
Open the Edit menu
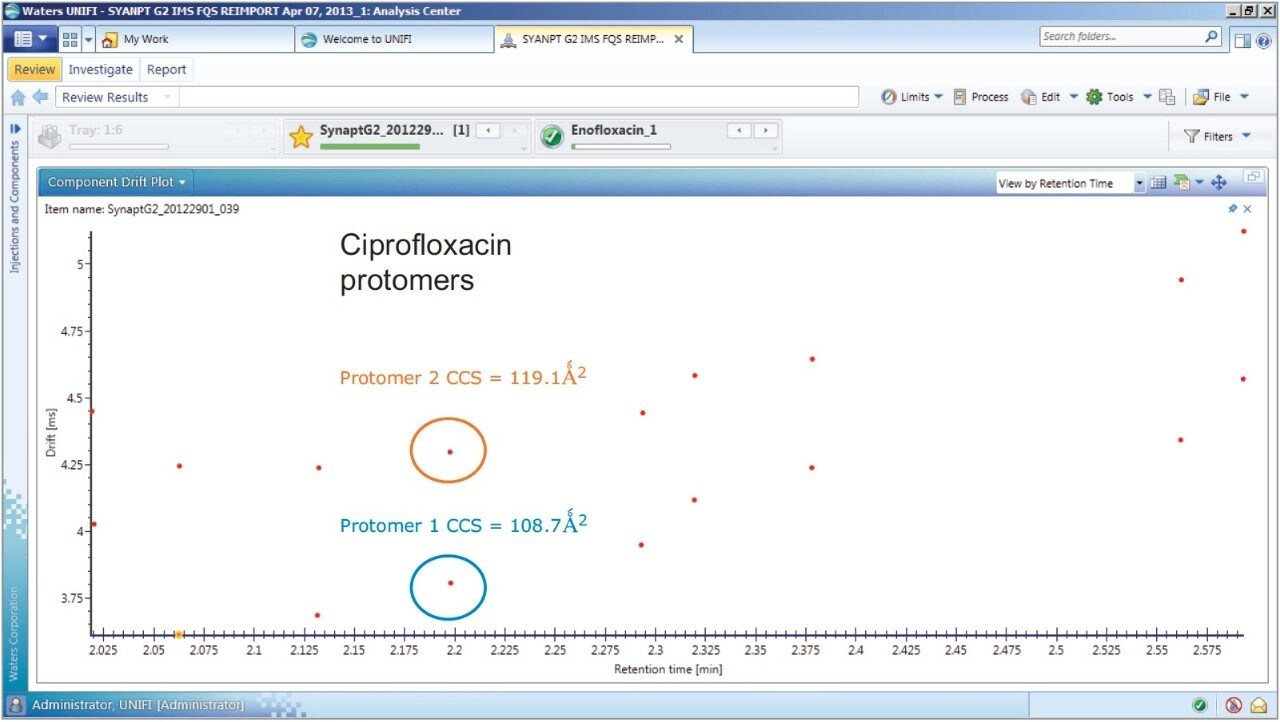[1041, 97]
